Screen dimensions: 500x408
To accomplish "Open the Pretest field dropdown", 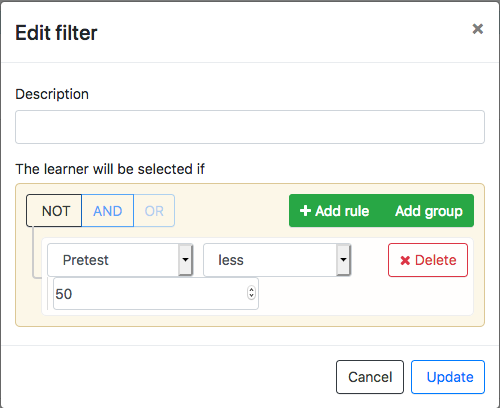I will click(x=120, y=260).
